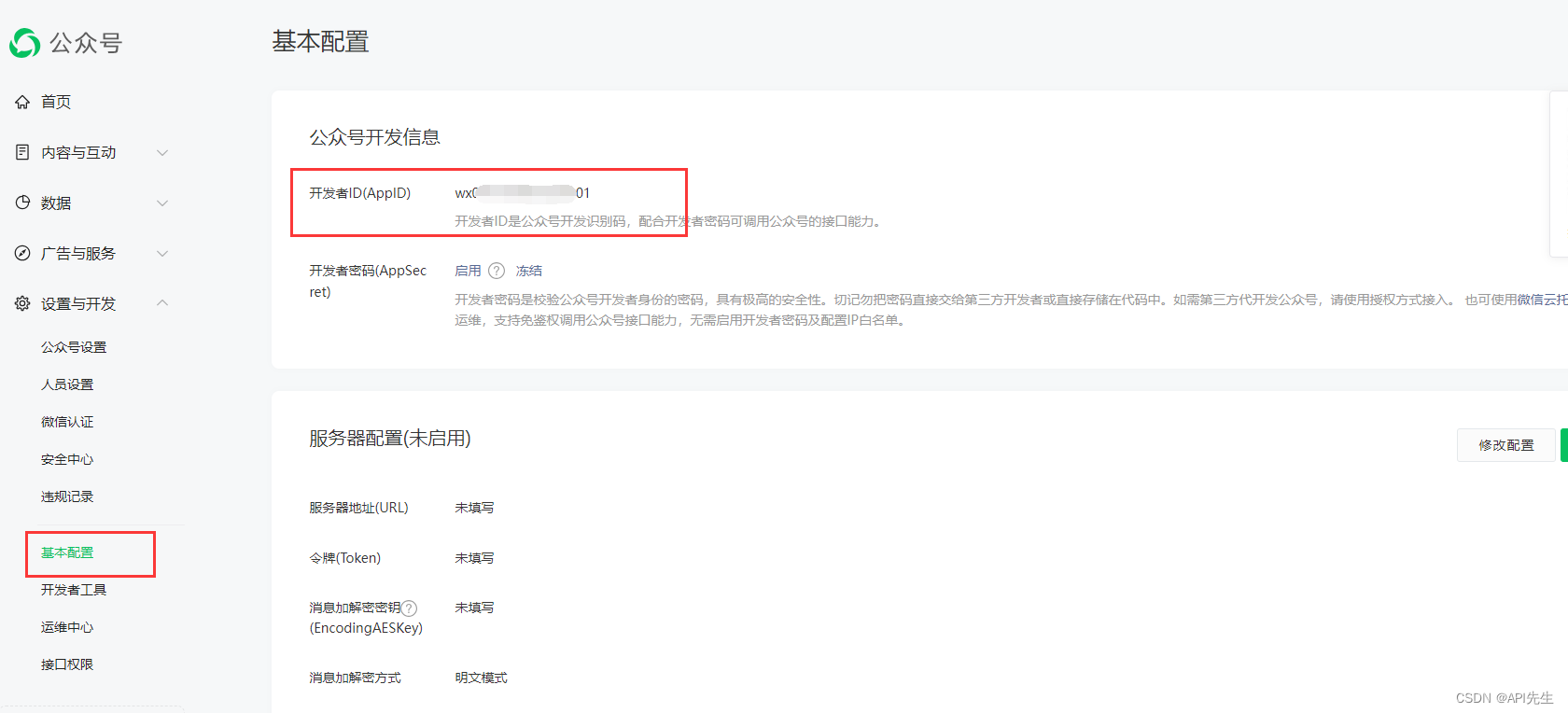Click the pie chart icon for 数据
The image size is (1568, 713).
click(22, 203)
